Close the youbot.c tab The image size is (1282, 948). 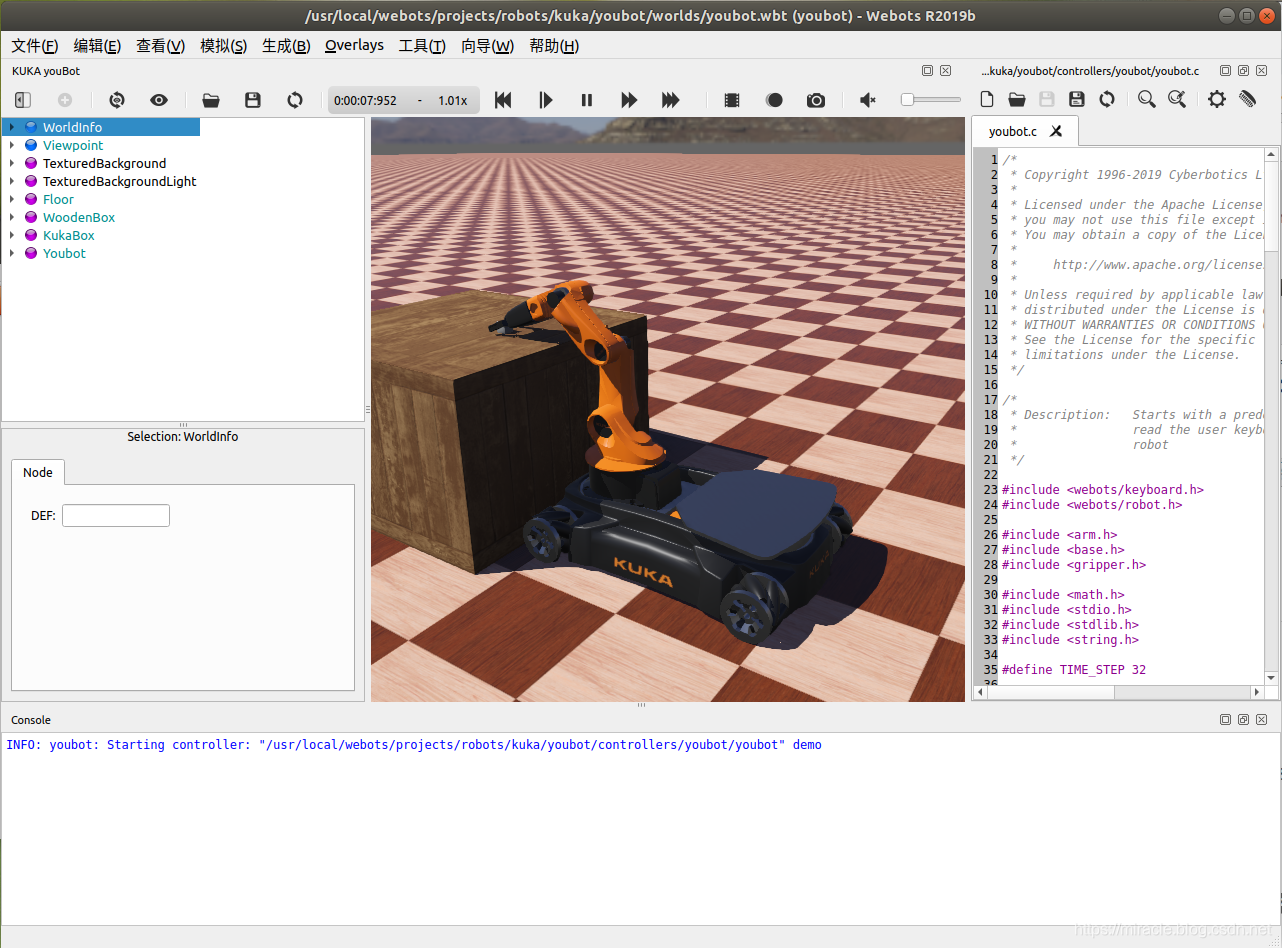click(1056, 131)
